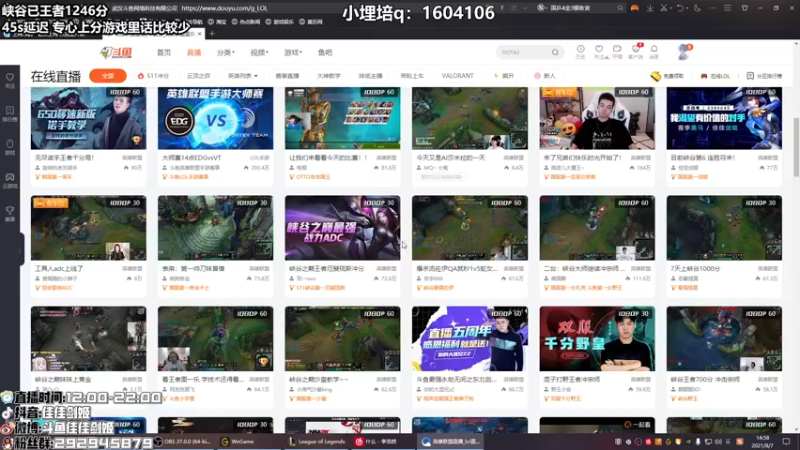Open the 分类 dropdown in top navigation
This screenshot has height=450, width=800.
(x=226, y=53)
